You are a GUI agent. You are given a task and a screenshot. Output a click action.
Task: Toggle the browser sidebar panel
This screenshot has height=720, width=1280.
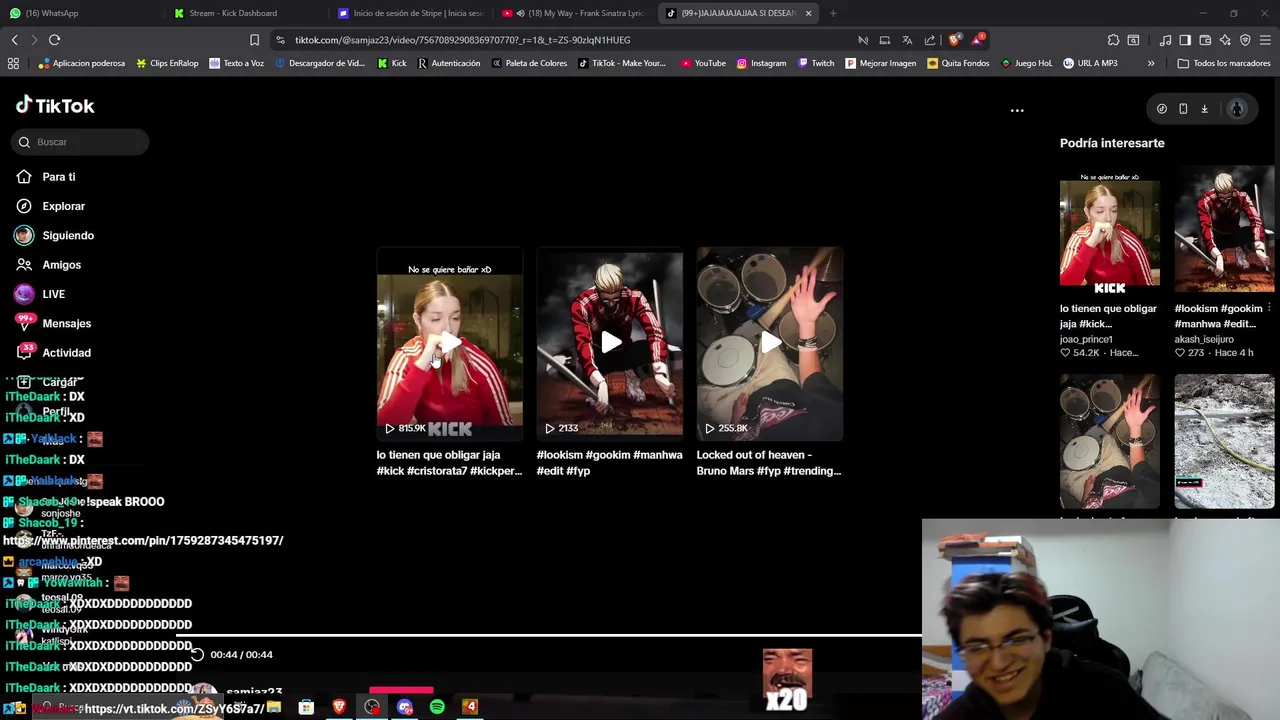coord(1185,40)
